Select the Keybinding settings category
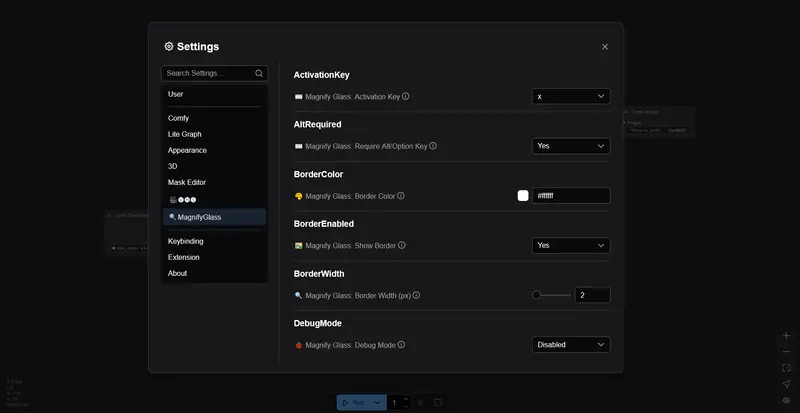 [x=186, y=241]
